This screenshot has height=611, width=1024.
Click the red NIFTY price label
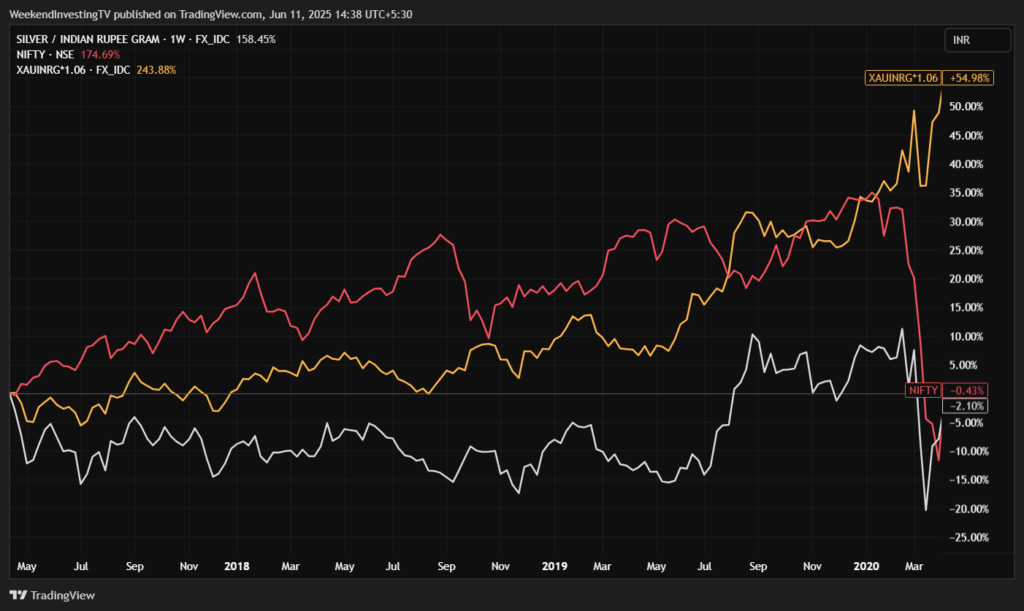tap(923, 390)
